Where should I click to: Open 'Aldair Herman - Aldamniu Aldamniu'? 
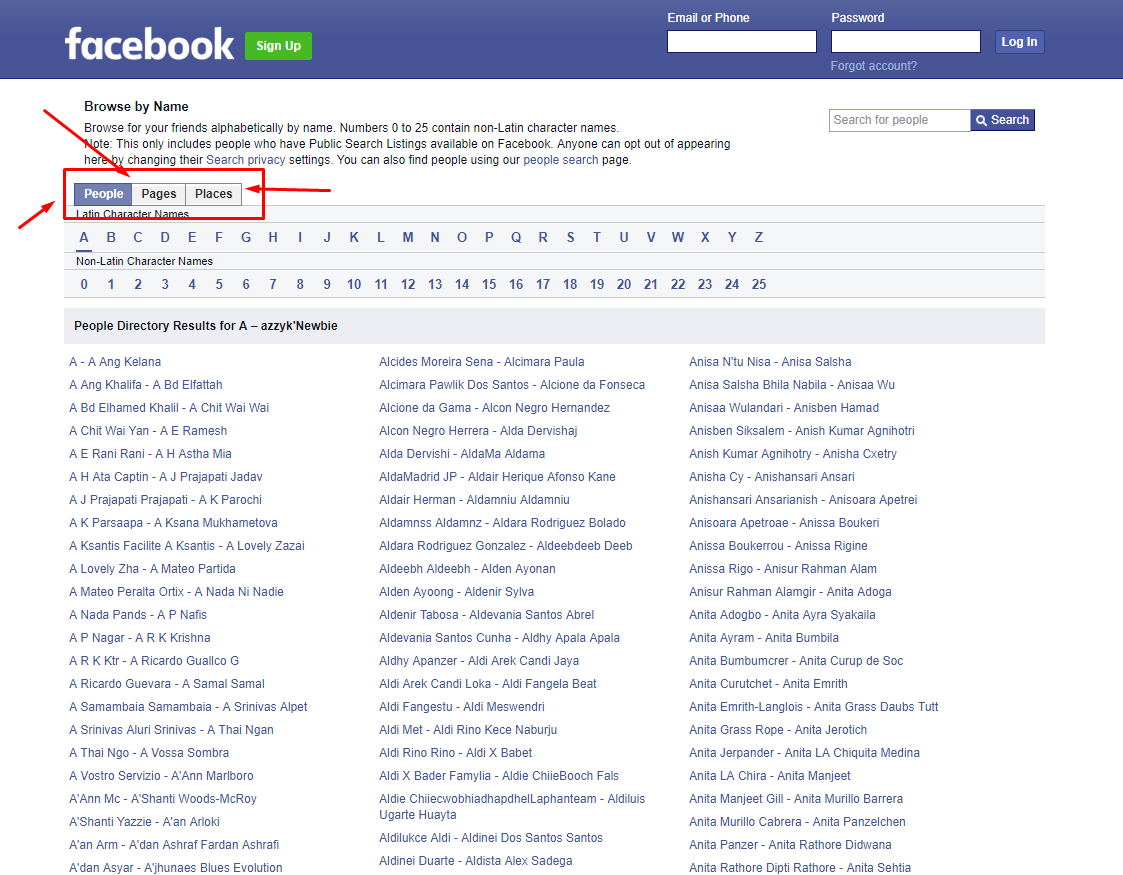click(474, 500)
